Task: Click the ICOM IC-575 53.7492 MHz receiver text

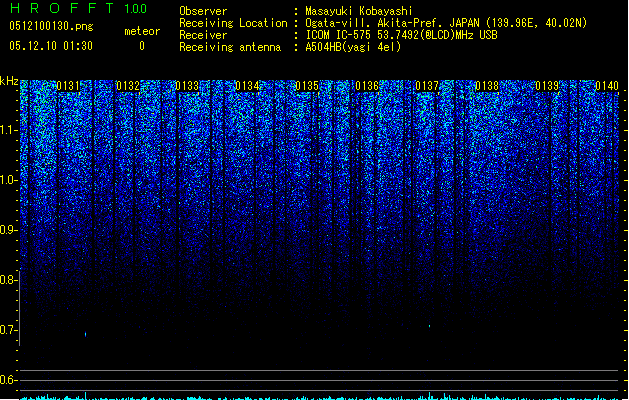Action: pyautogui.click(x=402, y=35)
